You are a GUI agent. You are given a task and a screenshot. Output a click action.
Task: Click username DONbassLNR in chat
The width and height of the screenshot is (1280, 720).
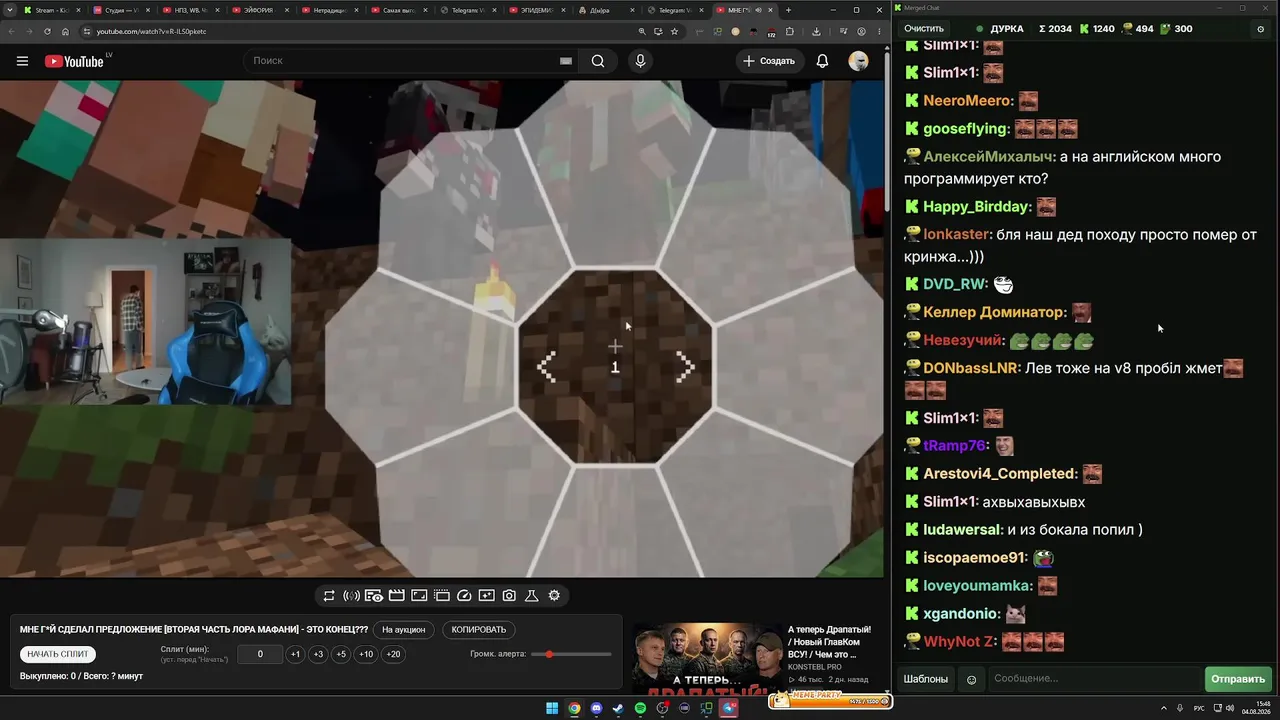pos(971,368)
